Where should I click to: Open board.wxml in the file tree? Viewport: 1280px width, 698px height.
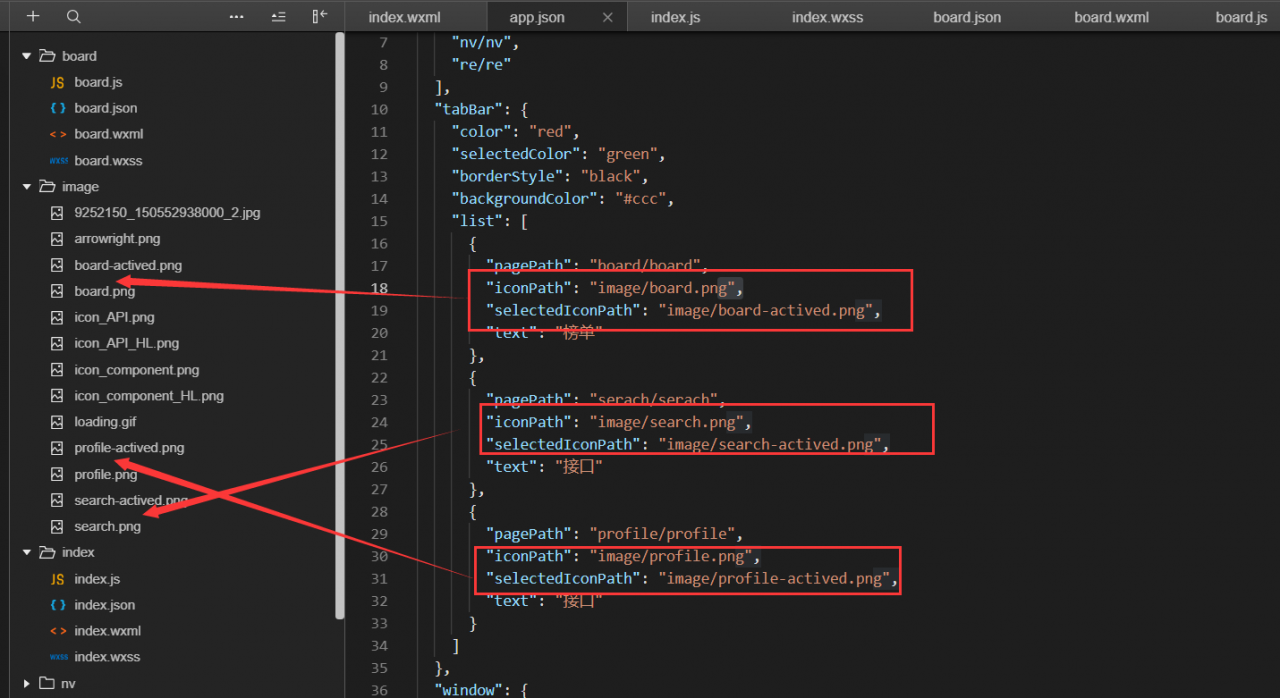pyautogui.click(x=107, y=134)
